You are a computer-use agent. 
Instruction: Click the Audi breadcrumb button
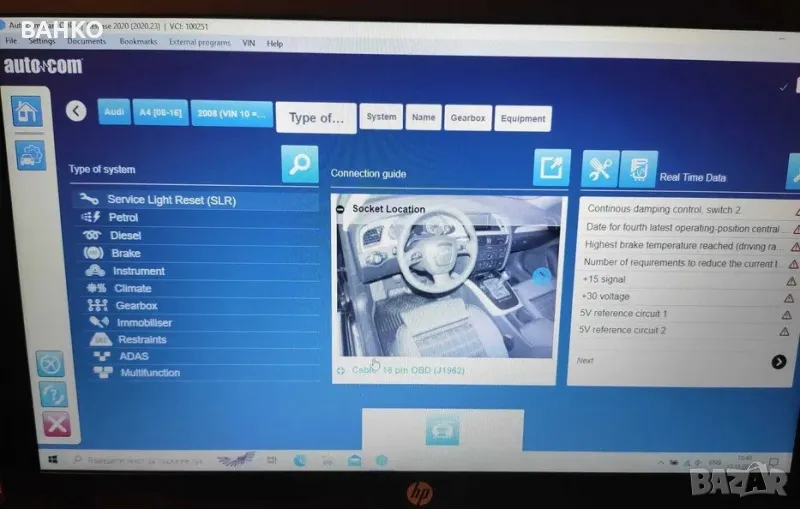tap(114, 112)
